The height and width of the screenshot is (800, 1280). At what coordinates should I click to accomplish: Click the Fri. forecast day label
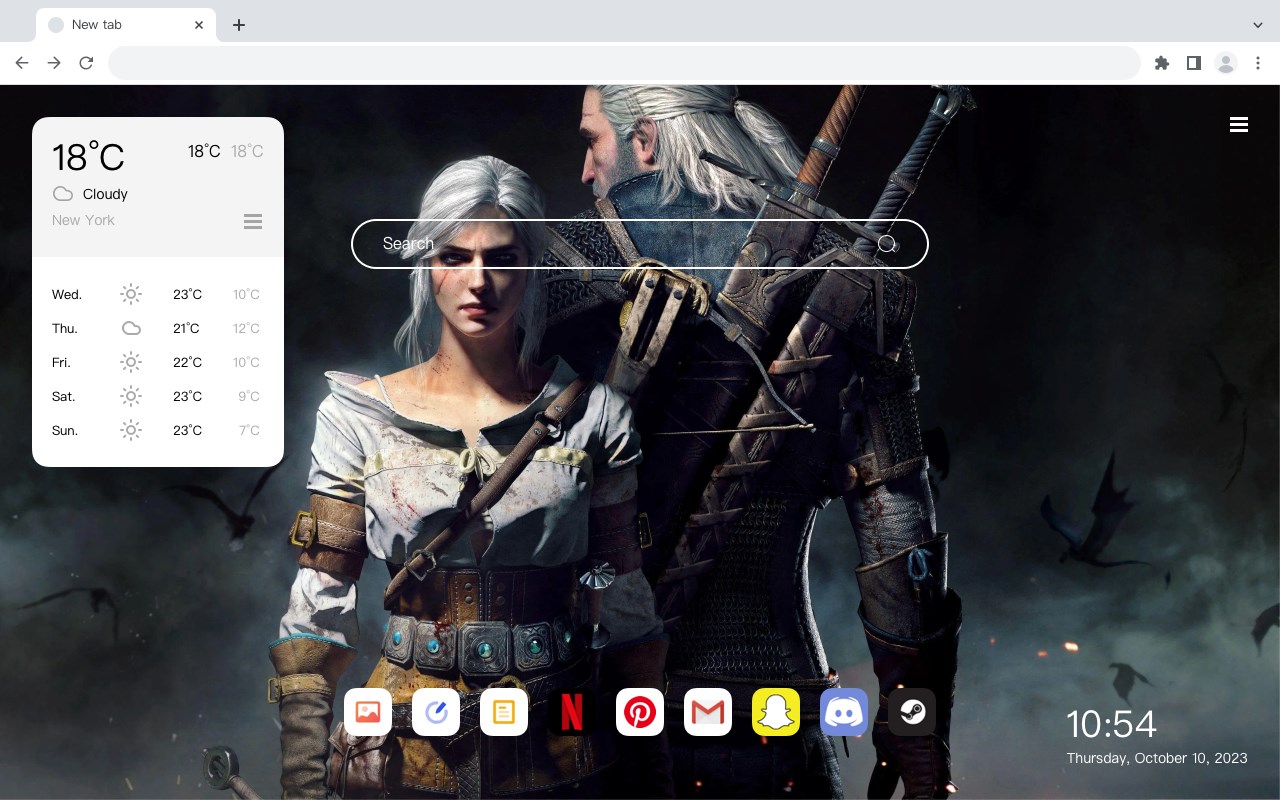click(x=61, y=362)
